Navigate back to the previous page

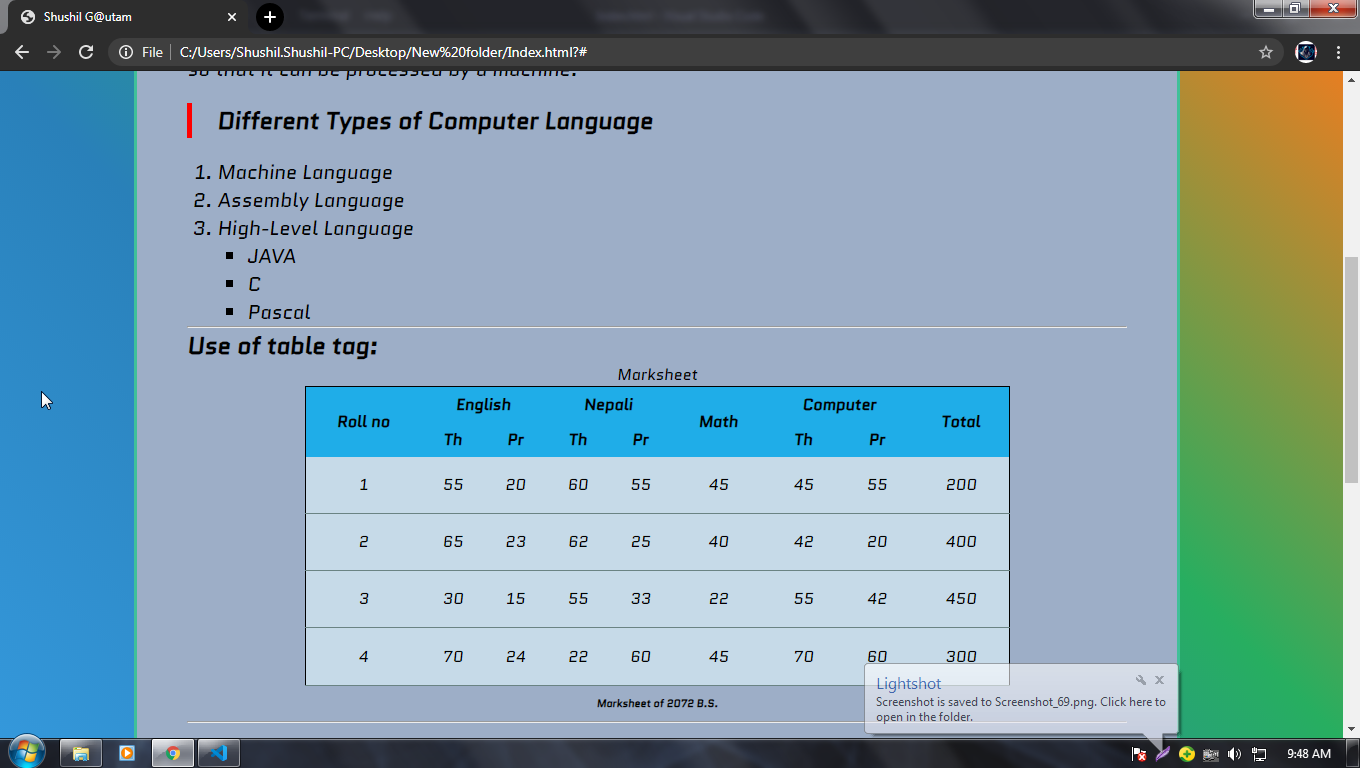click(x=22, y=52)
